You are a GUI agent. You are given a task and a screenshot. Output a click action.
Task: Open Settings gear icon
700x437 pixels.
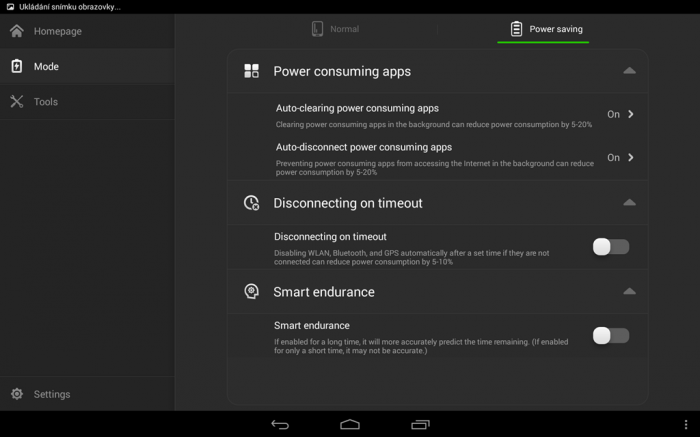click(17, 394)
